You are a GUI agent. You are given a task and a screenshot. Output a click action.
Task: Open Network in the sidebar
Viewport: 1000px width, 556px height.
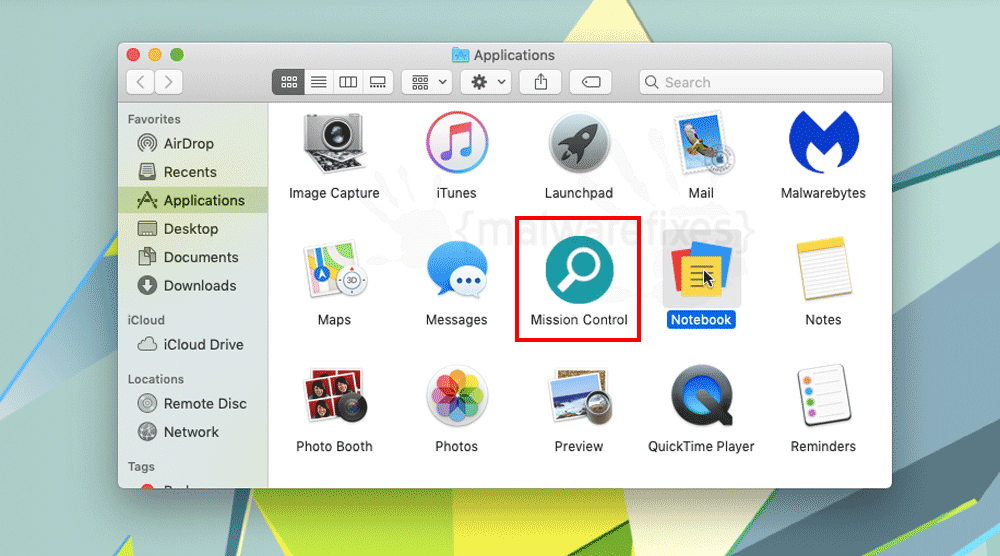pos(193,432)
